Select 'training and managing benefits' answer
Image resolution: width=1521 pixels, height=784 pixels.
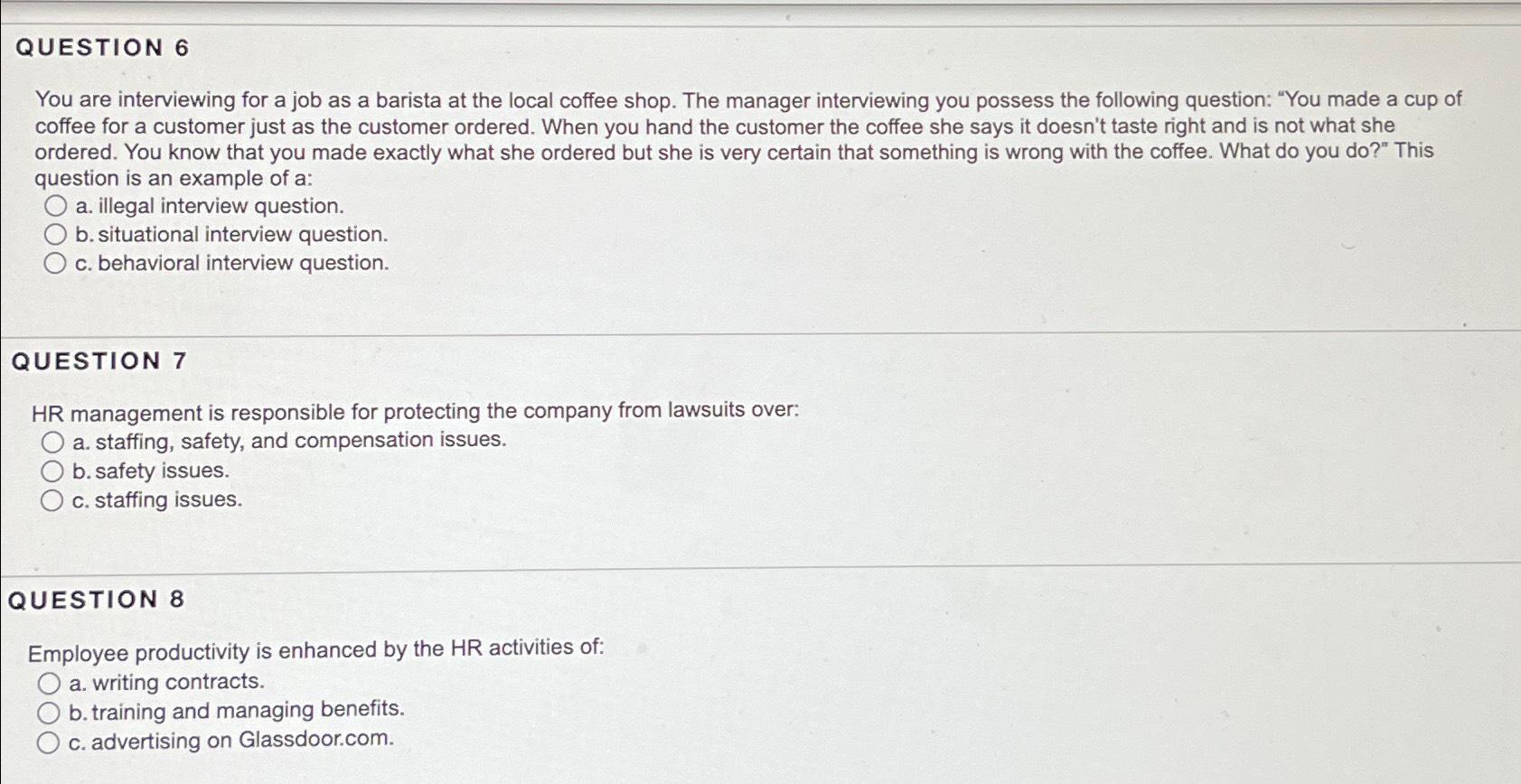(x=51, y=712)
